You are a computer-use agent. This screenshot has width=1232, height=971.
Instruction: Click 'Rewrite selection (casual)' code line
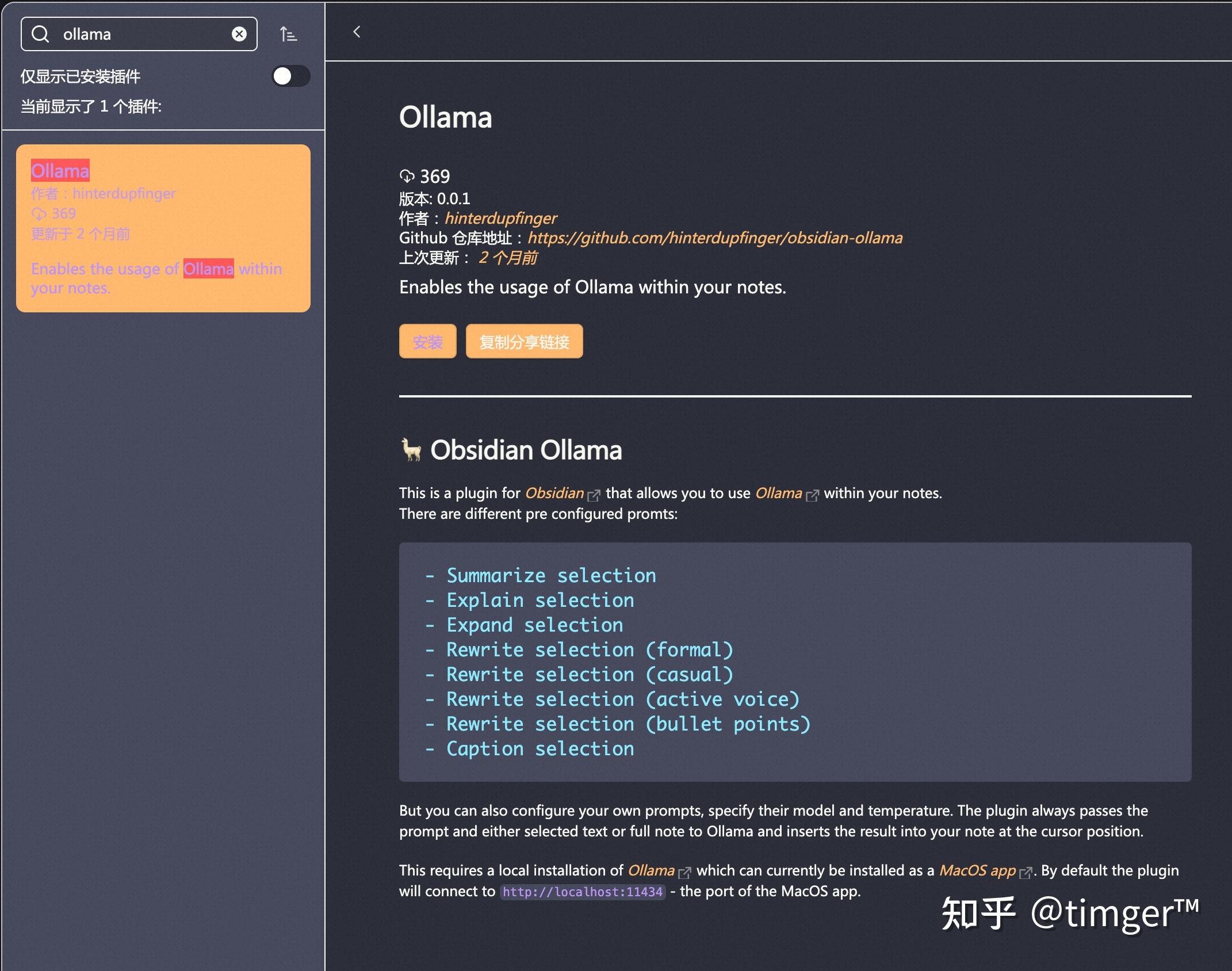click(590, 675)
